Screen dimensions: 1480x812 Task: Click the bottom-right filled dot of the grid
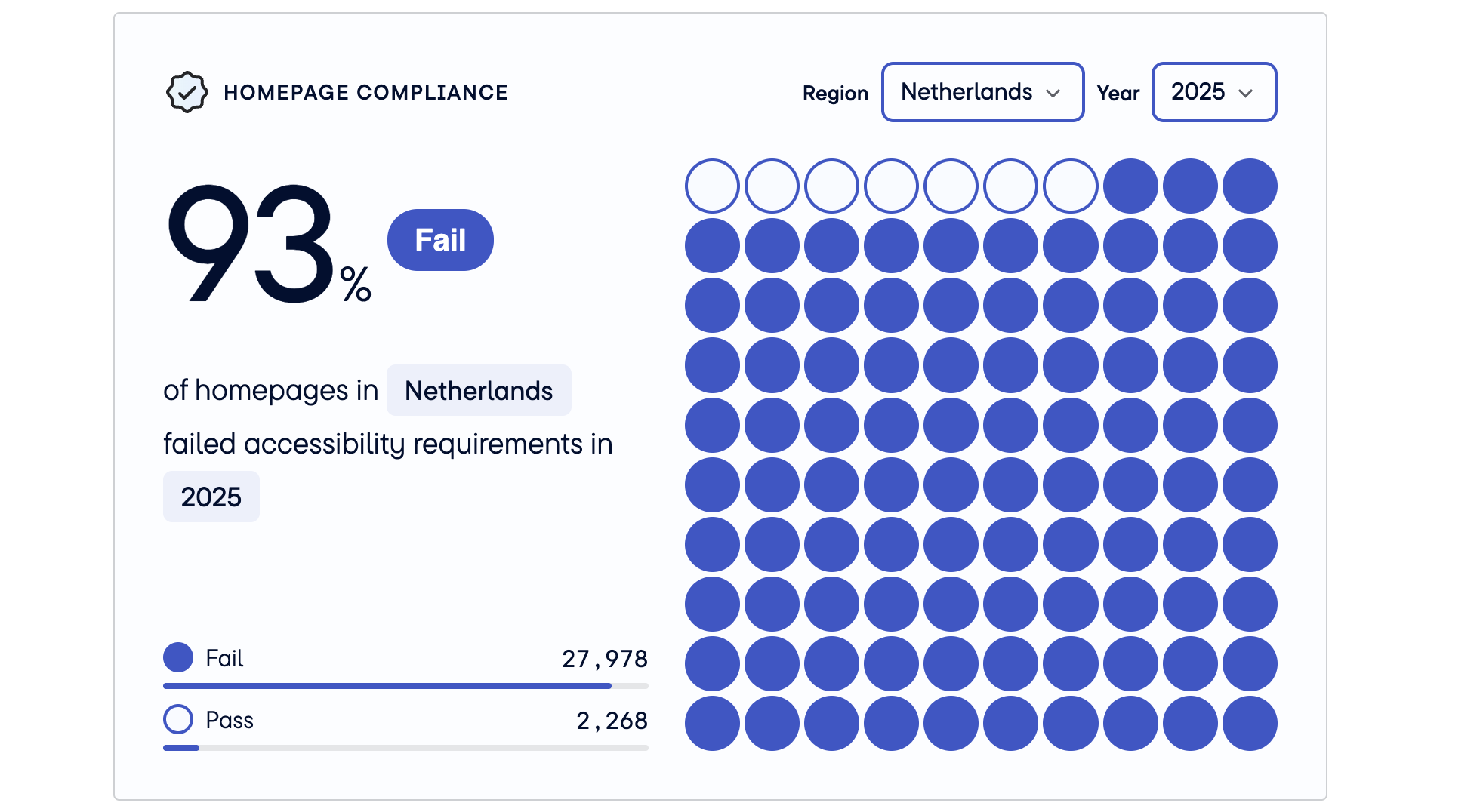(x=1250, y=723)
